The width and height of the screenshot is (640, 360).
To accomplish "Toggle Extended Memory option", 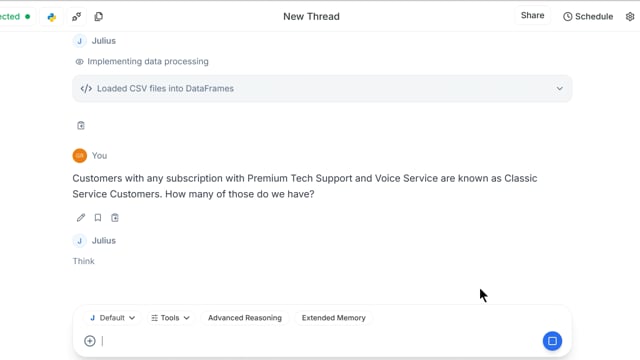I will click(x=333, y=318).
